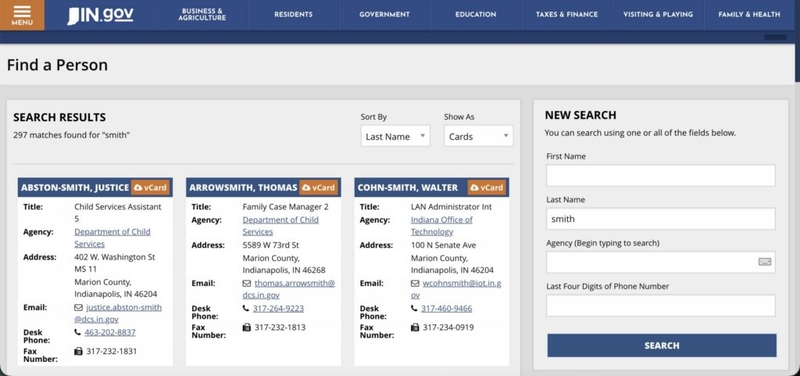Click 'Find a Person' page heading

(x=57, y=65)
